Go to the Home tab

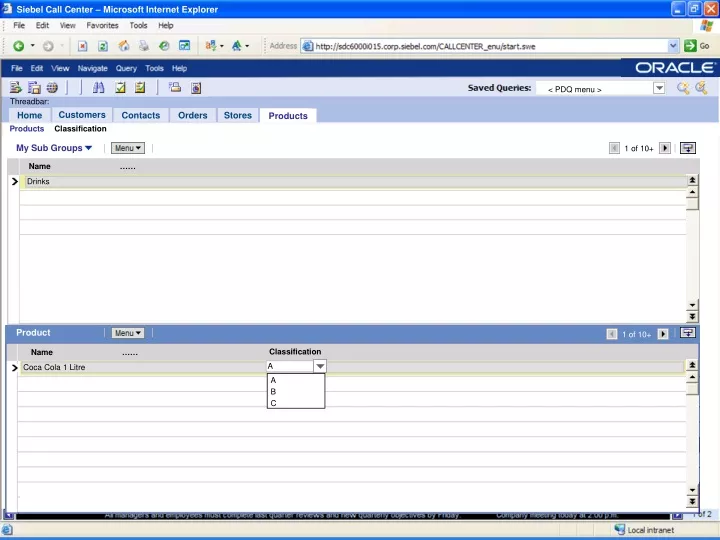(29, 115)
